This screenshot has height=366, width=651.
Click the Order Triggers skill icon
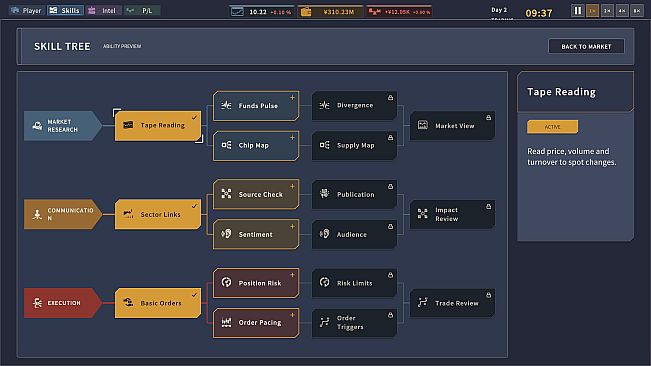[325, 322]
